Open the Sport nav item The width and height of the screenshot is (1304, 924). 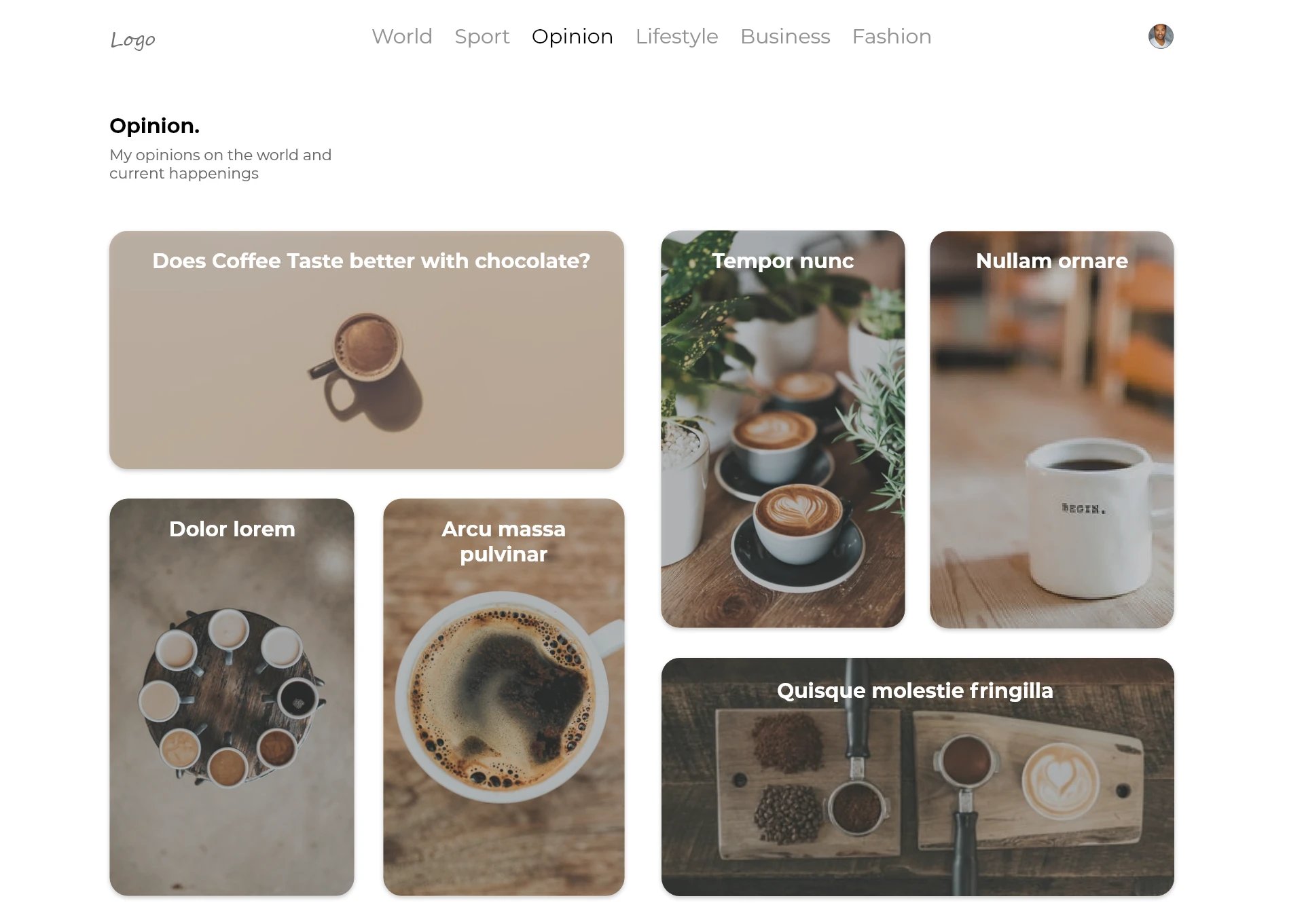pyautogui.click(x=482, y=36)
